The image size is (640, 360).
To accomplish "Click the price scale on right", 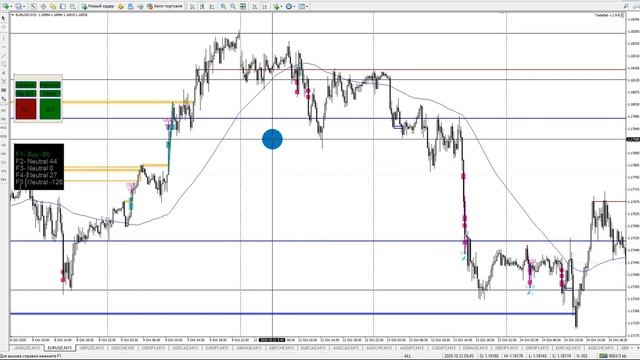I will pyautogui.click(x=633, y=174).
